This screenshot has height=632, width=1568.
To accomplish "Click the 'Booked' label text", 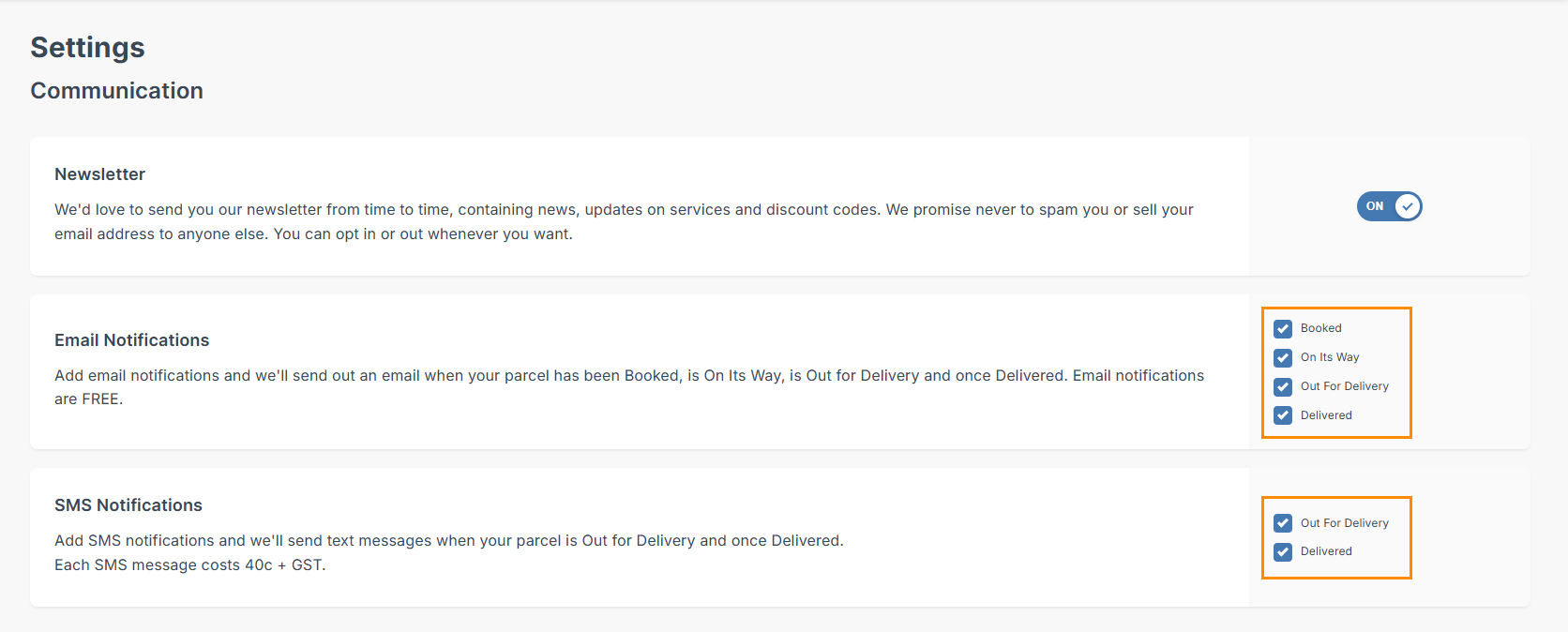I will pyautogui.click(x=1320, y=328).
